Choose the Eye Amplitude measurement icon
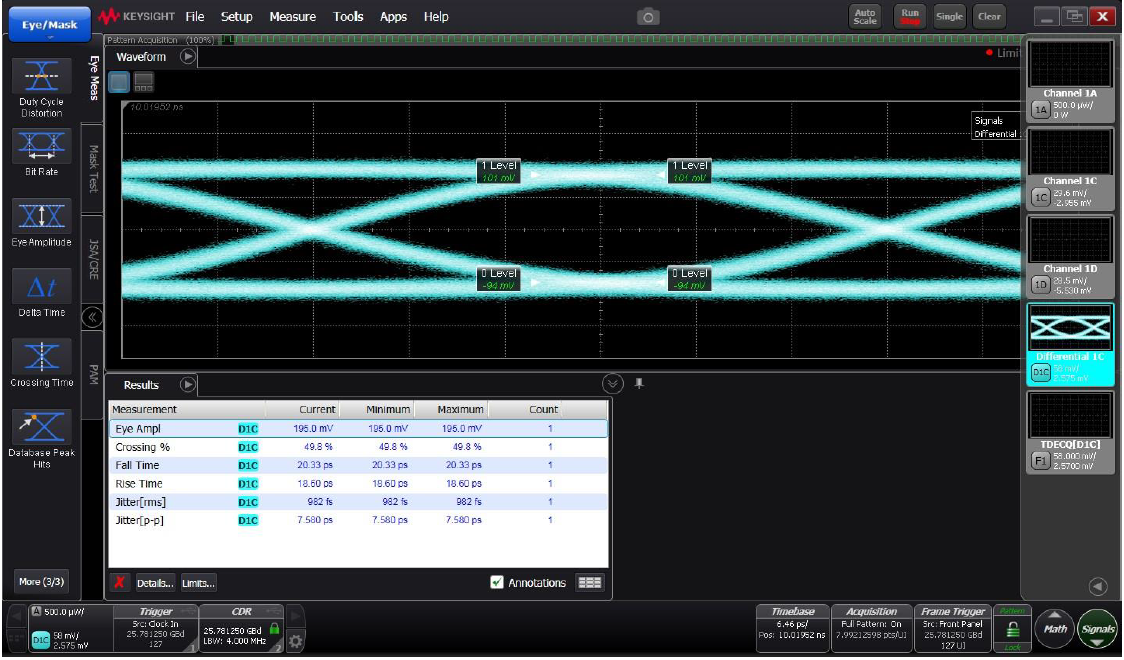 (x=41, y=216)
